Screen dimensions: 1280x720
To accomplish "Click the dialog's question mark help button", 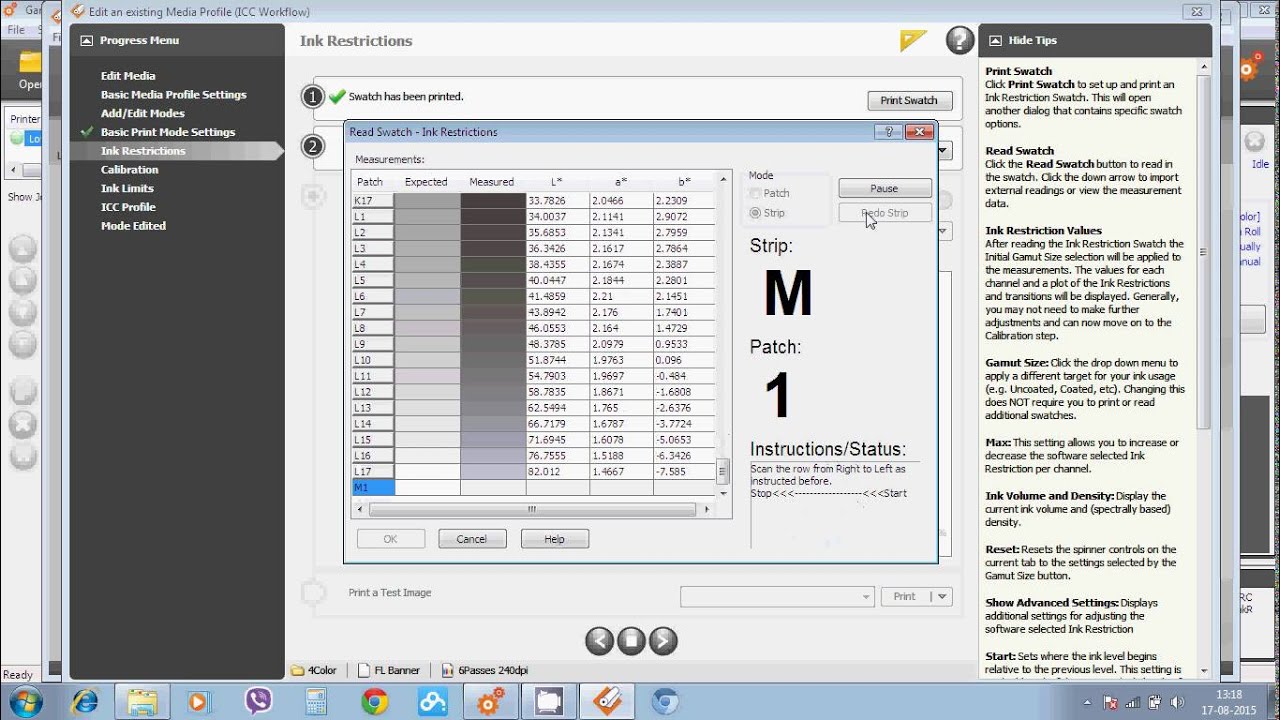I will tap(888, 132).
